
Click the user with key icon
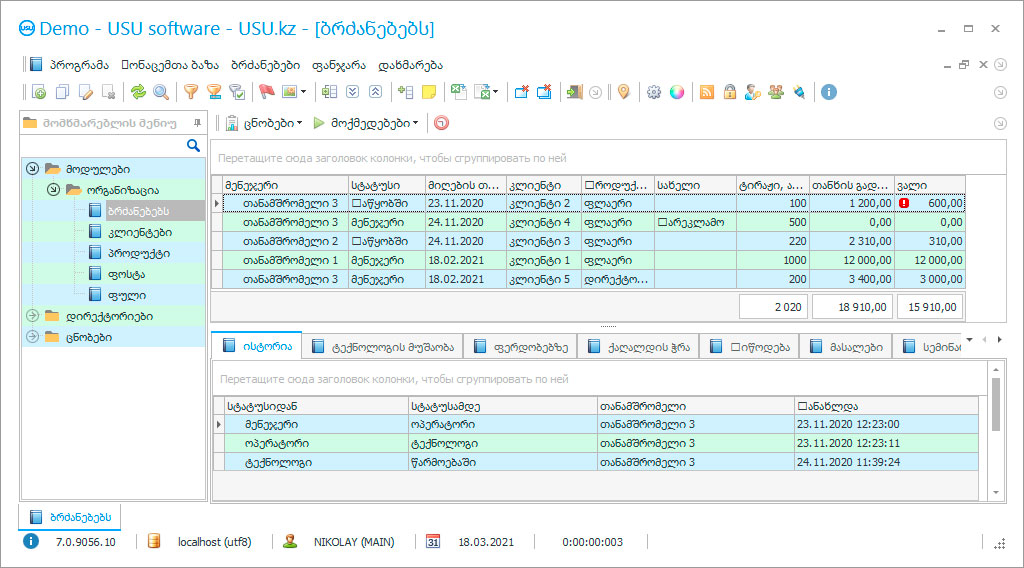tap(752, 92)
